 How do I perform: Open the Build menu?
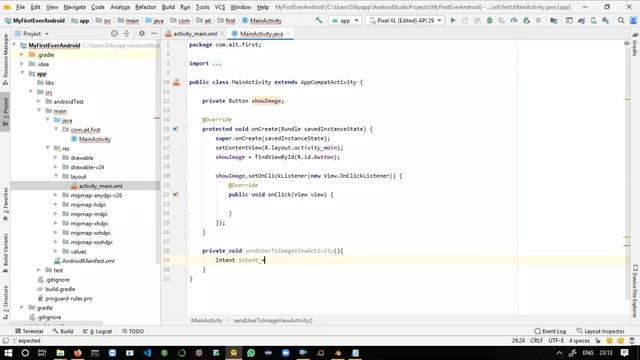tap(168, 7)
